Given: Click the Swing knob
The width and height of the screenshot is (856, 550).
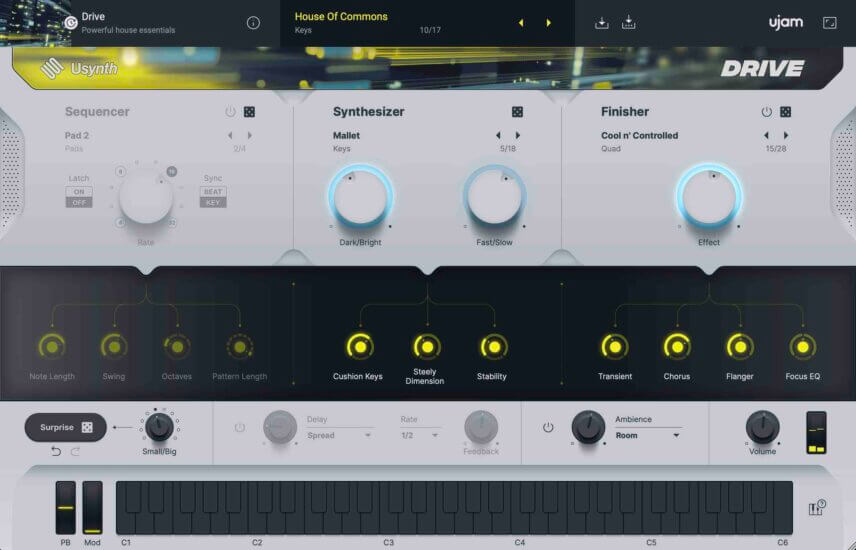Looking at the screenshot, I should 114,347.
